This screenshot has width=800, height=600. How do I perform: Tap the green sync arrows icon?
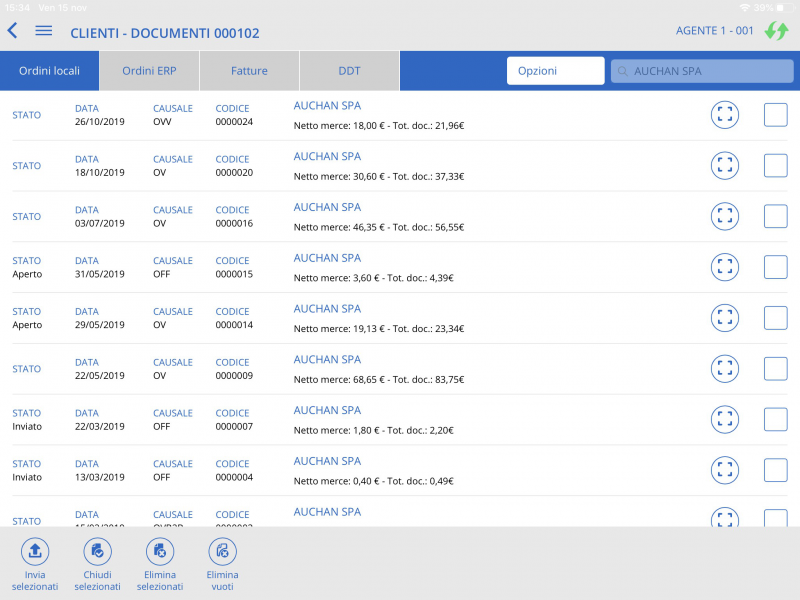pos(778,31)
